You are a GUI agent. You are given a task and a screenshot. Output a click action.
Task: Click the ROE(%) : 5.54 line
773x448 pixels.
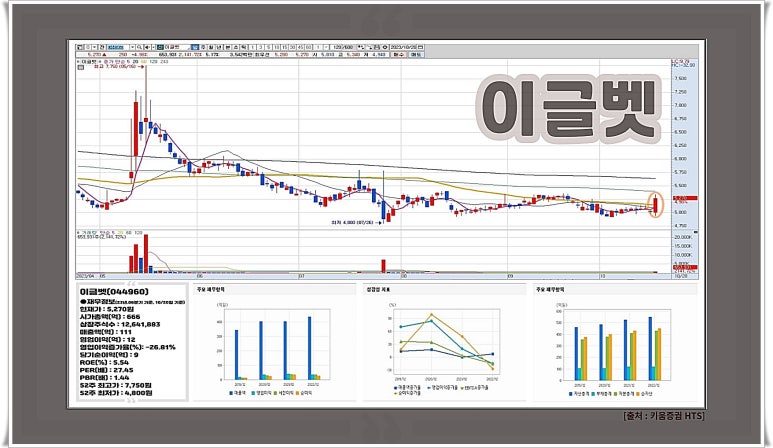[104, 362]
